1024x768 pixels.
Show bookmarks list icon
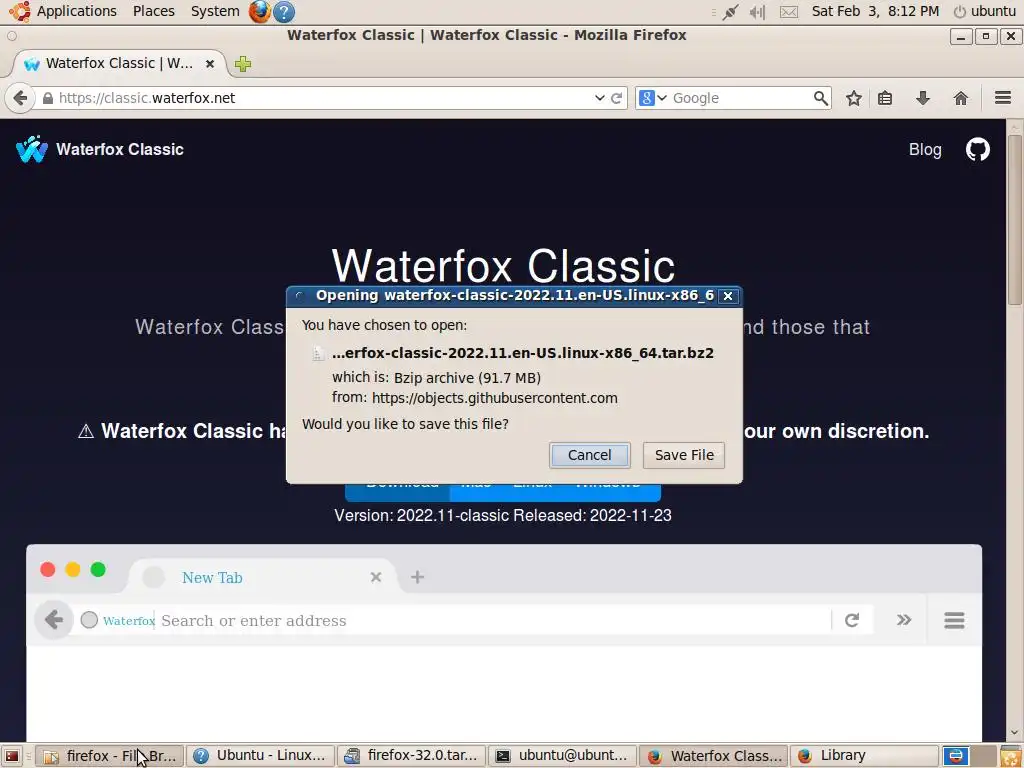click(x=885, y=99)
